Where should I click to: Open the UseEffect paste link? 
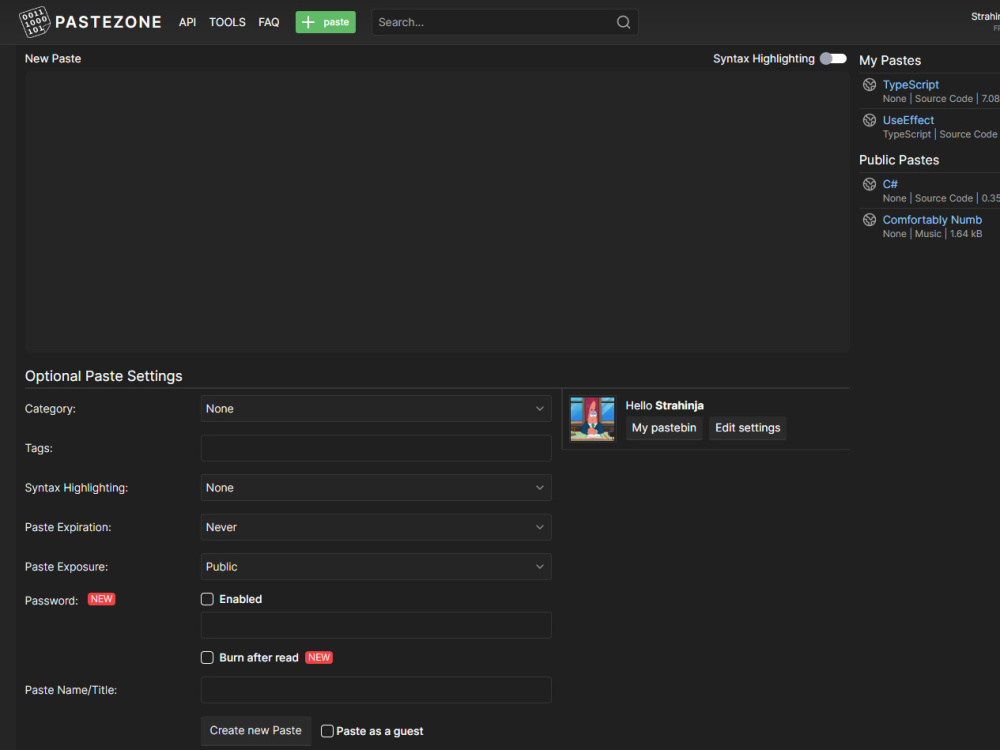pyautogui.click(x=908, y=120)
